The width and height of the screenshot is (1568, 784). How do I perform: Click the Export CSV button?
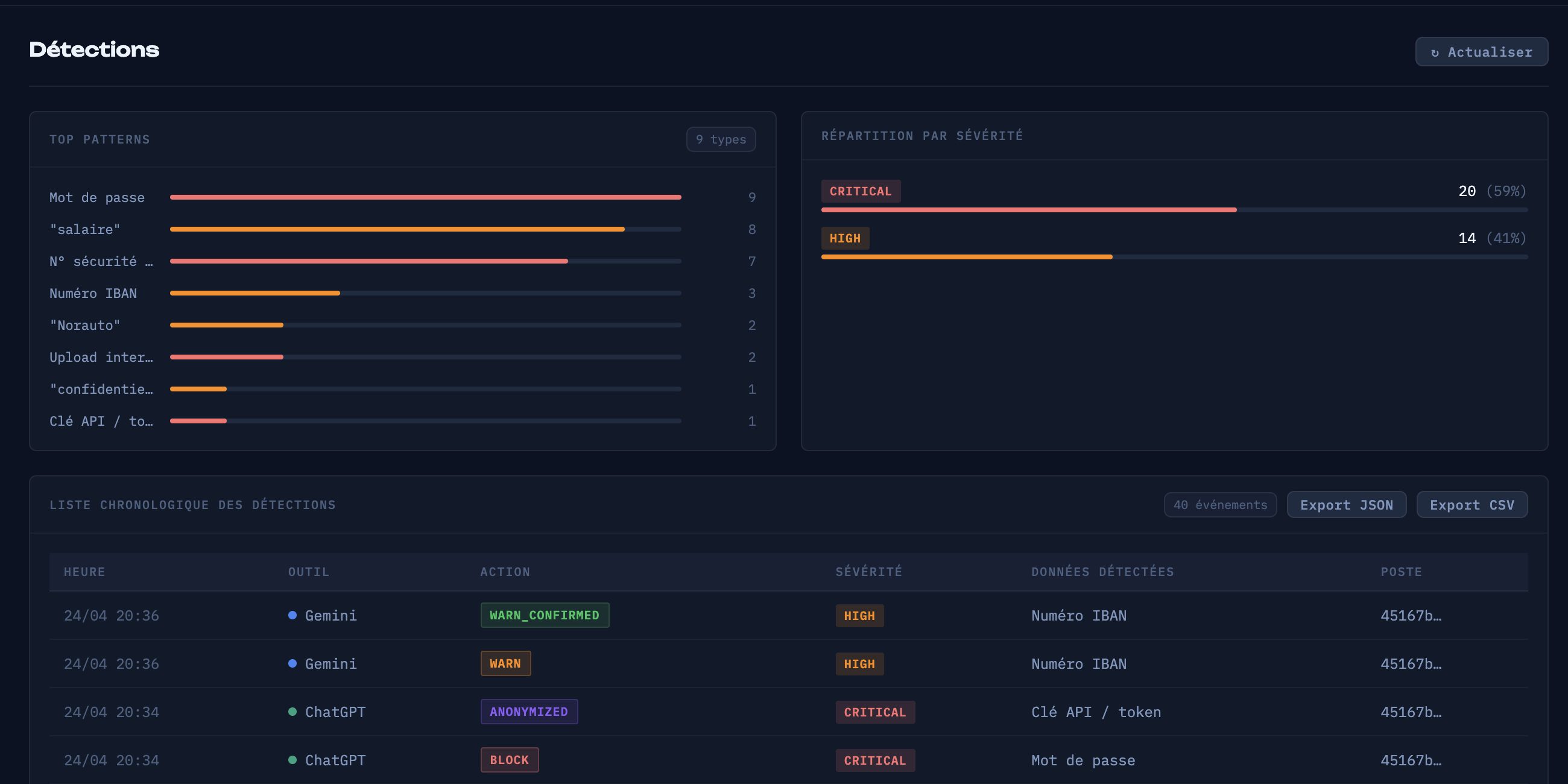(1472, 505)
